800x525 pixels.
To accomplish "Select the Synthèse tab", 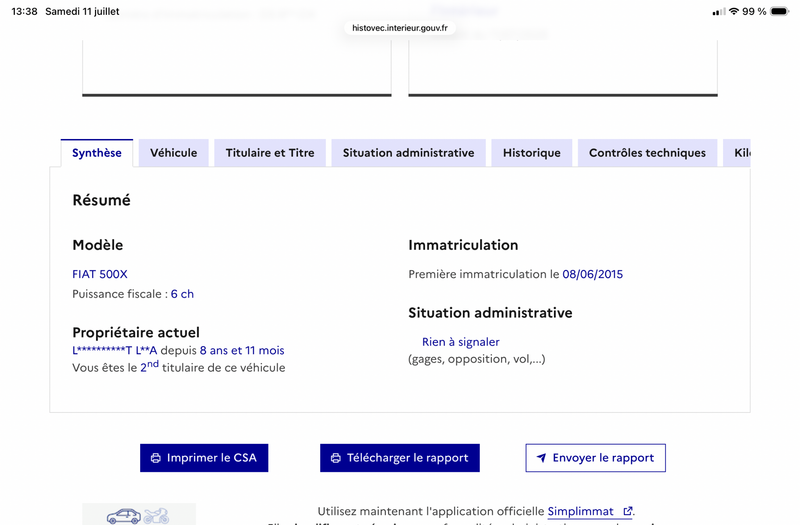I will (96, 153).
